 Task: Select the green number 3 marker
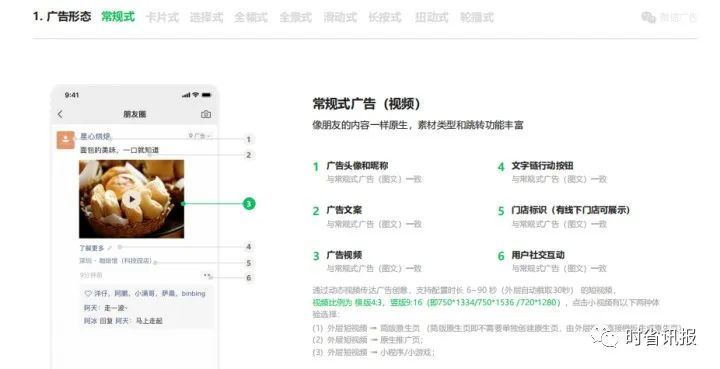point(249,204)
